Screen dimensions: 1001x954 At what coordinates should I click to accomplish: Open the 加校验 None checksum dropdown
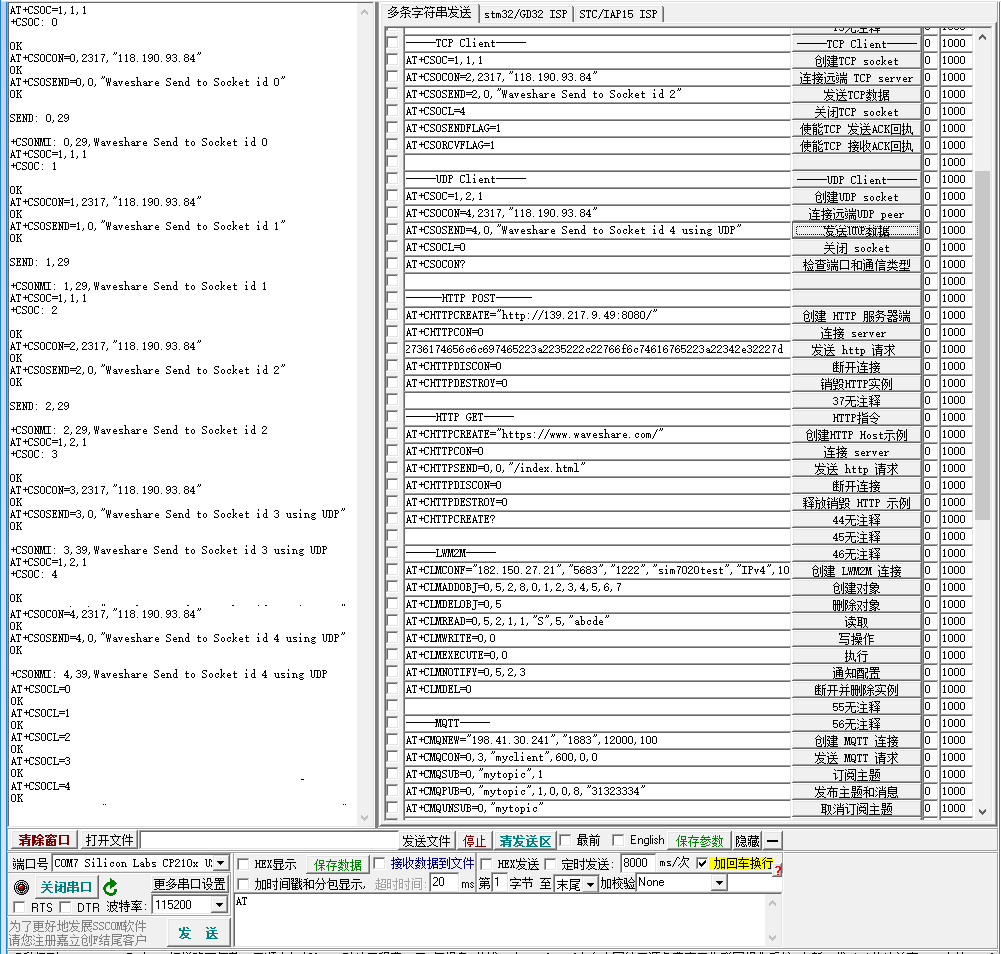click(x=719, y=882)
